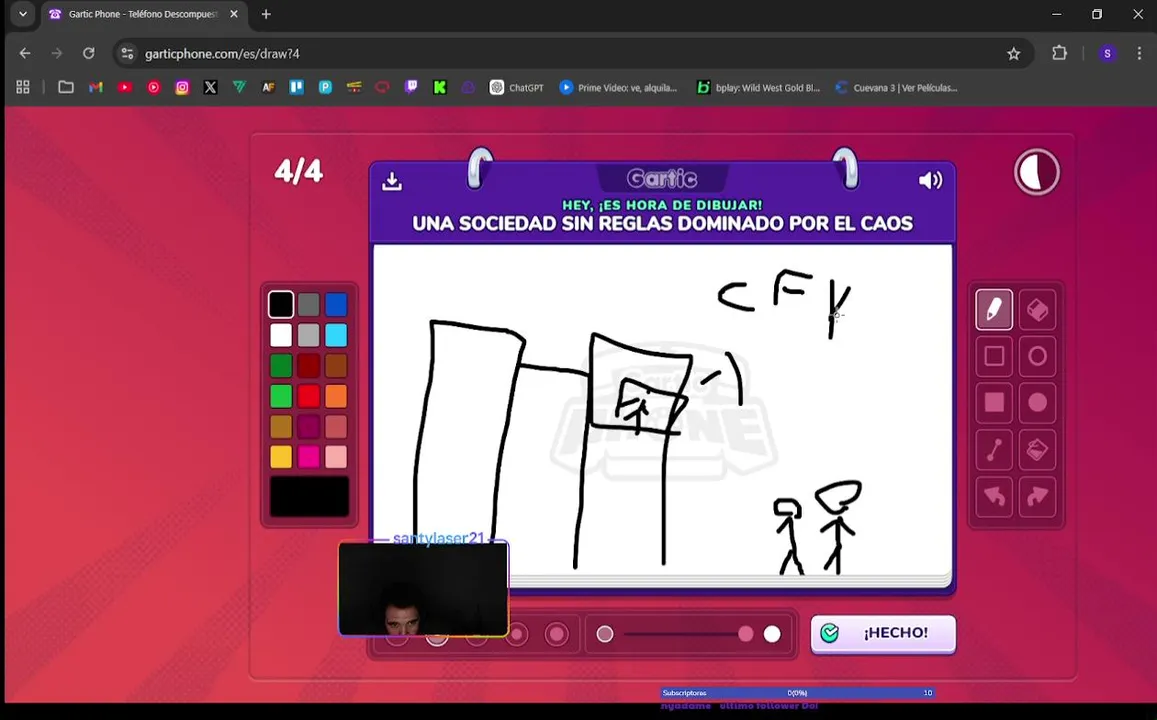Pick the yellow color swatch

tap(281, 457)
